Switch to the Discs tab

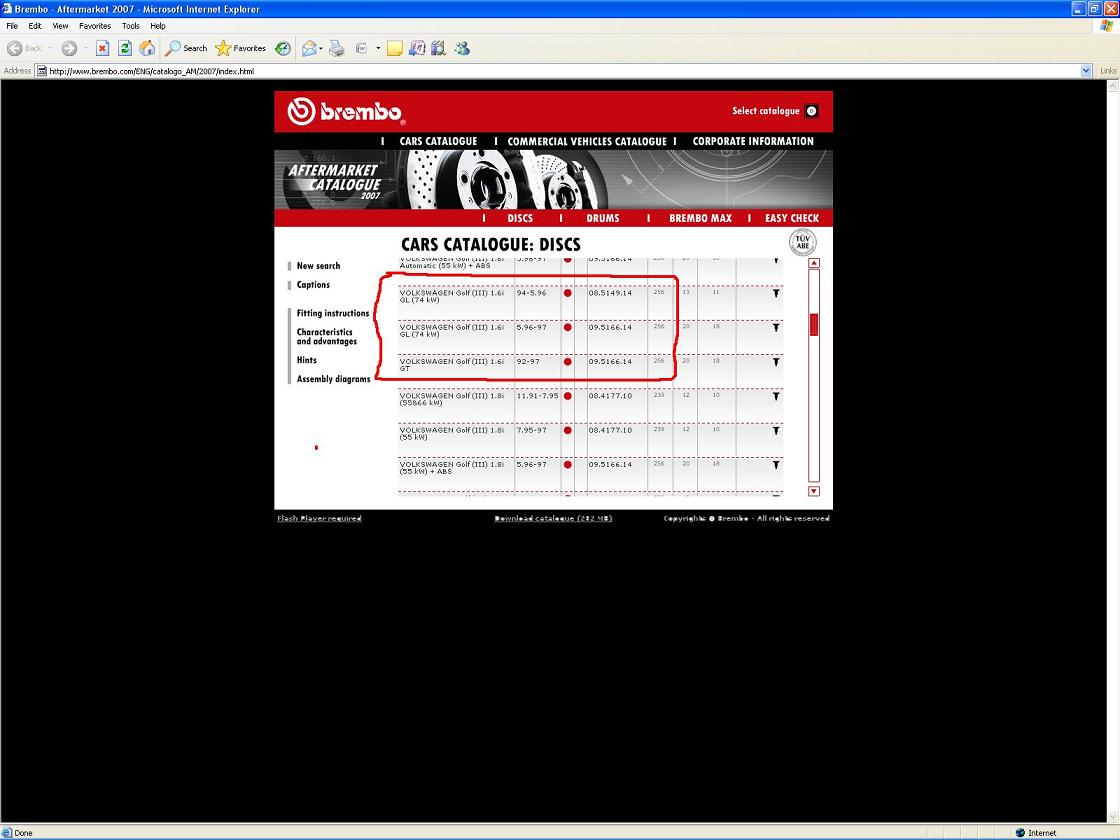coord(520,218)
